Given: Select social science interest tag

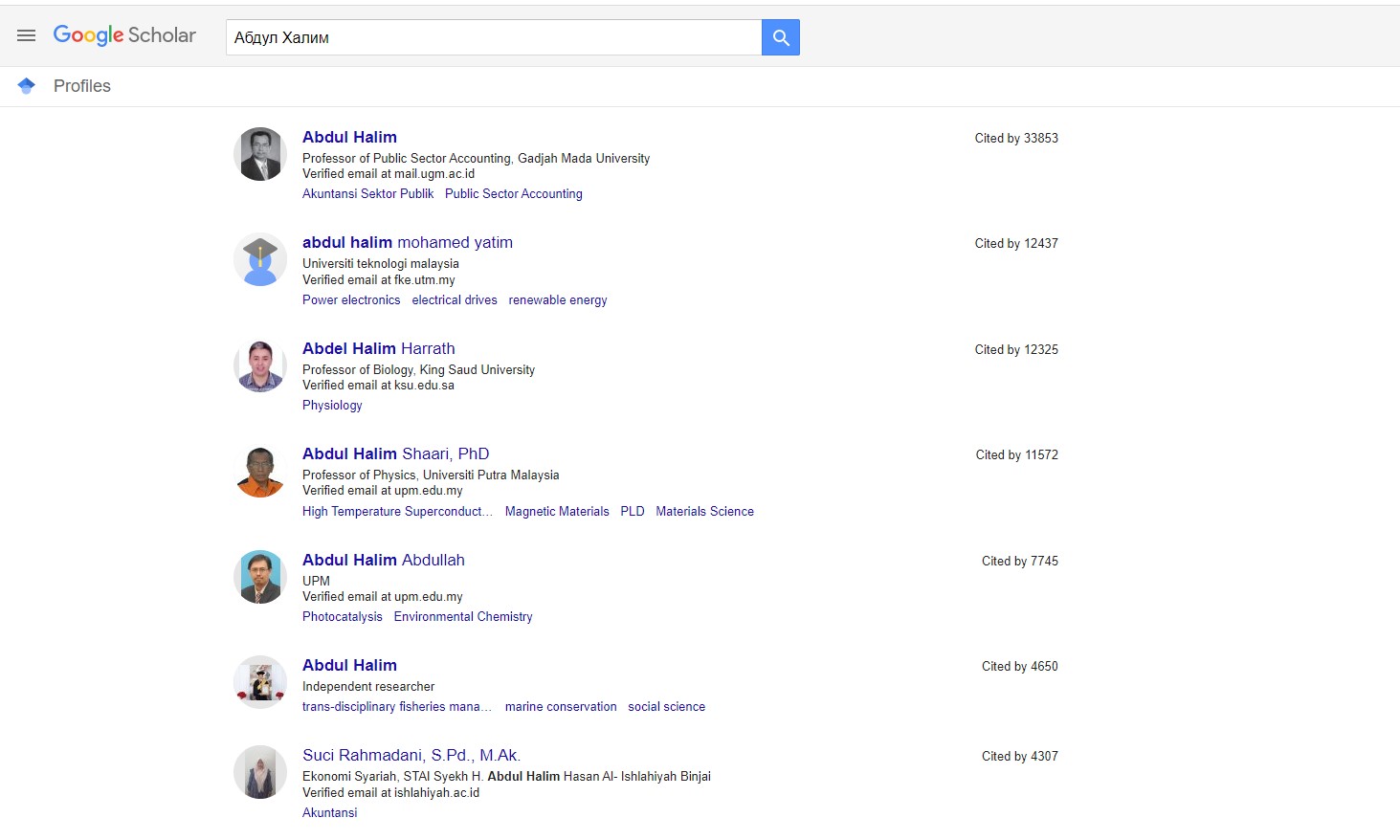Looking at the screenshot, I should pos(667,706).
